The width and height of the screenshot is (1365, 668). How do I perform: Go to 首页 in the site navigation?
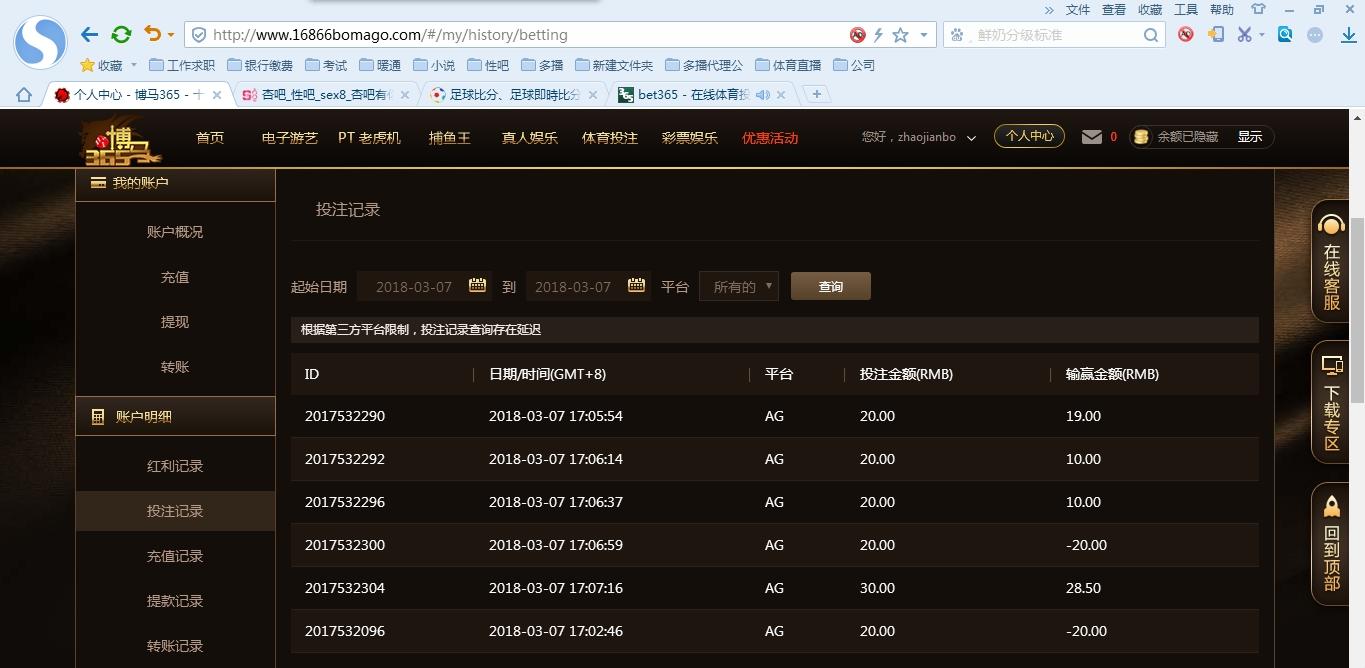210,138
